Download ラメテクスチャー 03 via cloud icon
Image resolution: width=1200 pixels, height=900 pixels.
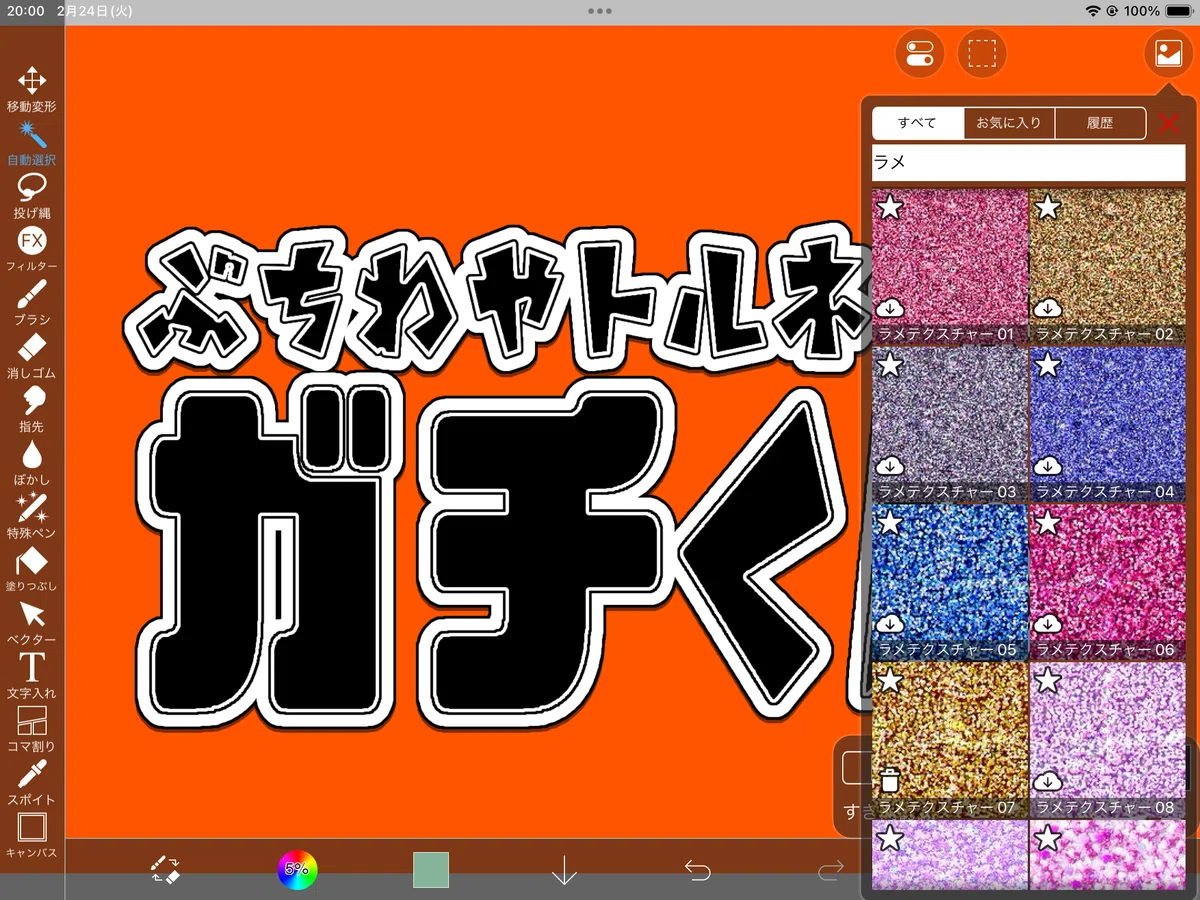tap(890, 466)
